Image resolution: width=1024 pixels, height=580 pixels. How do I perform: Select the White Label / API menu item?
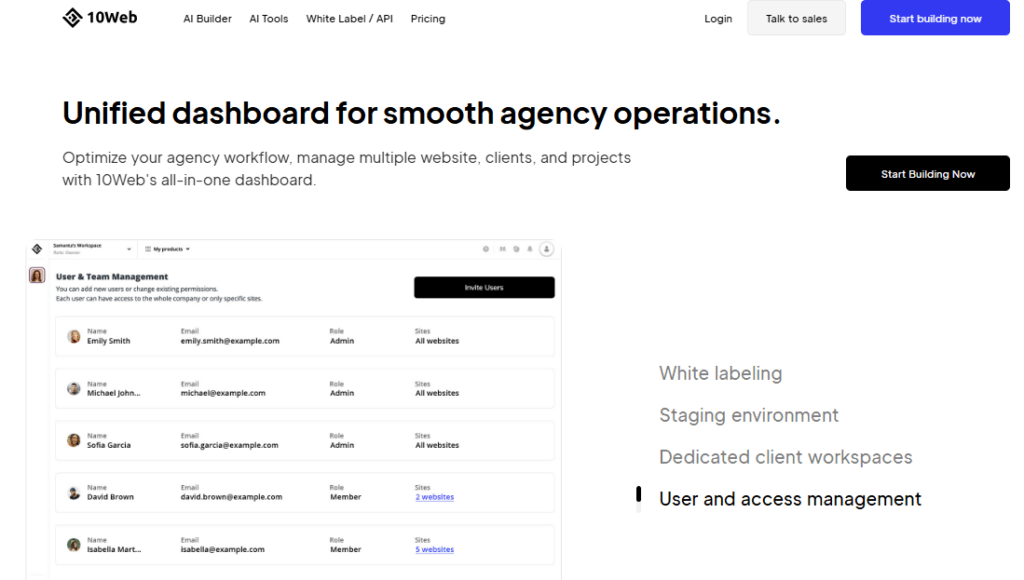(x=349, y=18)
